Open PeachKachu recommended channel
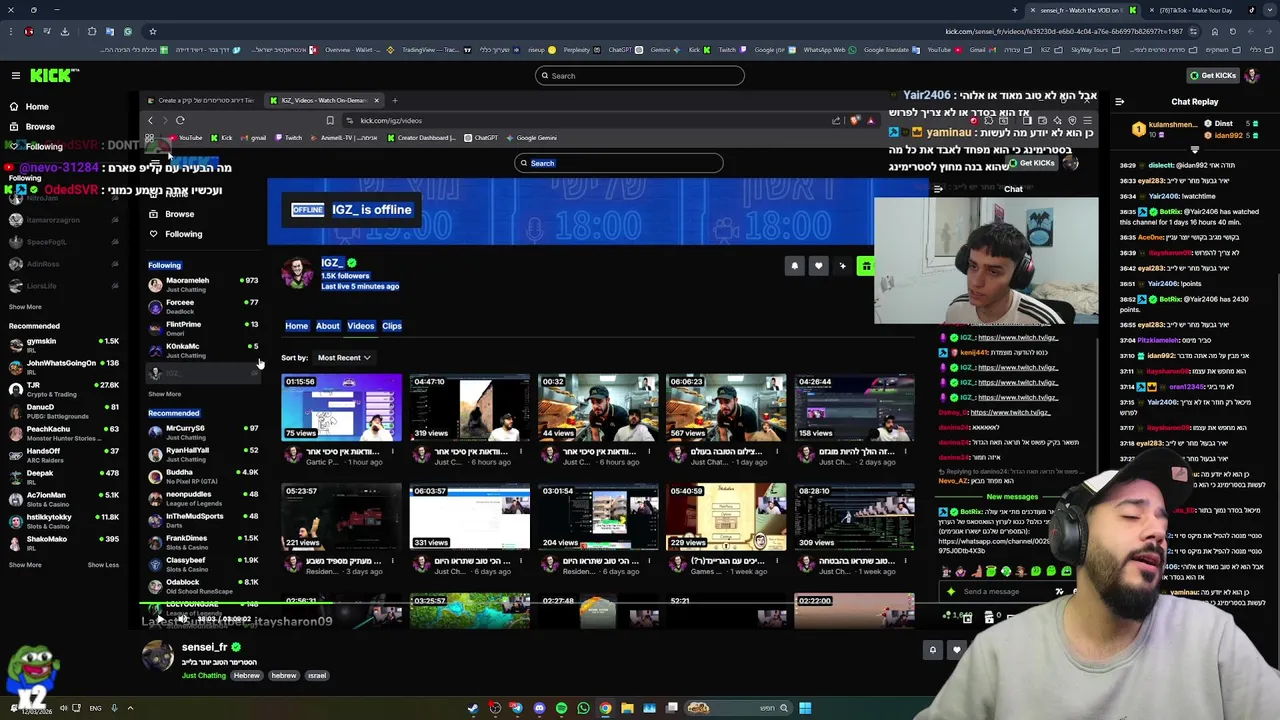Viewport: 1280px width, 720px height. [x=63, y=433]
